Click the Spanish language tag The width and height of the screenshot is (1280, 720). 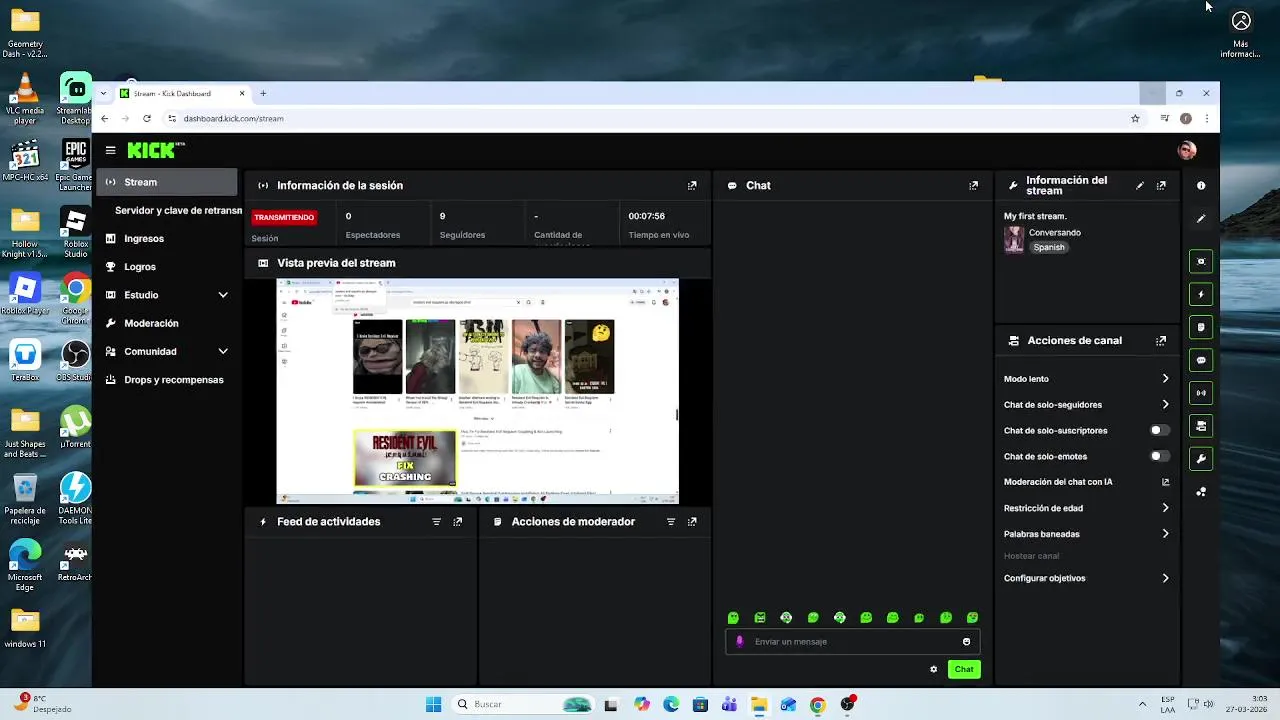(x=1049, y=247)
